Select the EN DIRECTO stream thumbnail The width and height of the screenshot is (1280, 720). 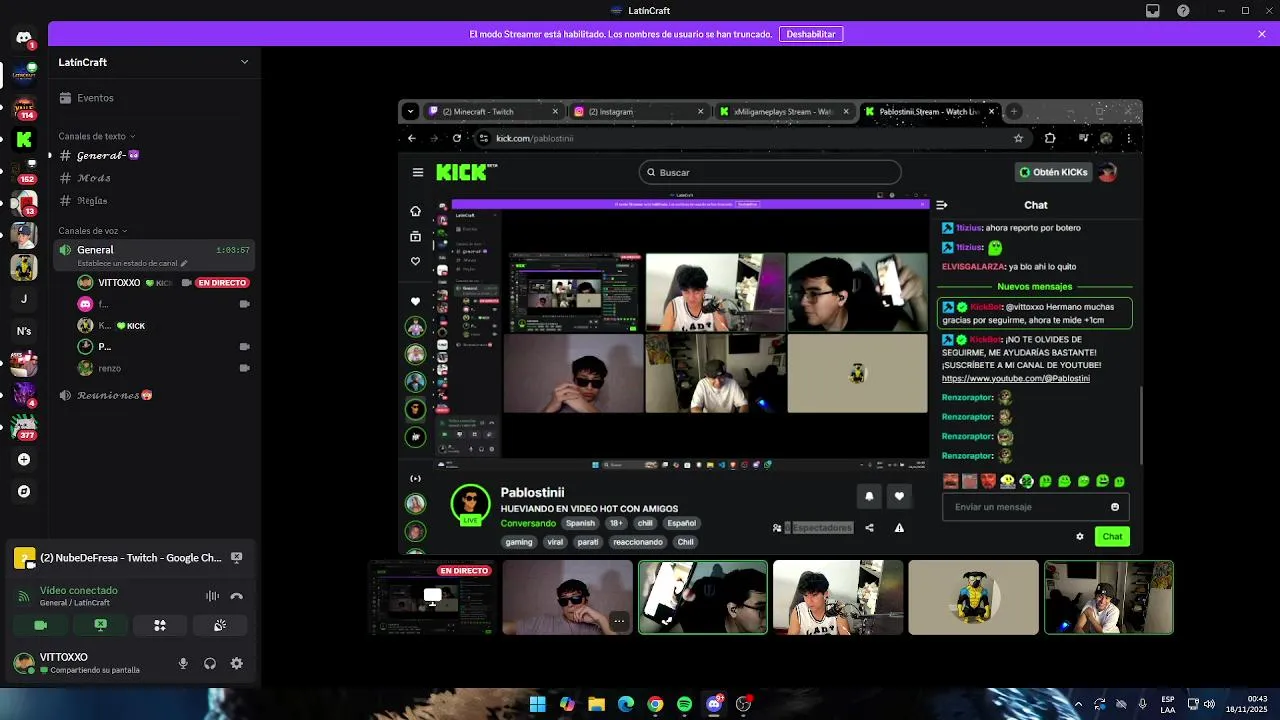coord(432,597)
